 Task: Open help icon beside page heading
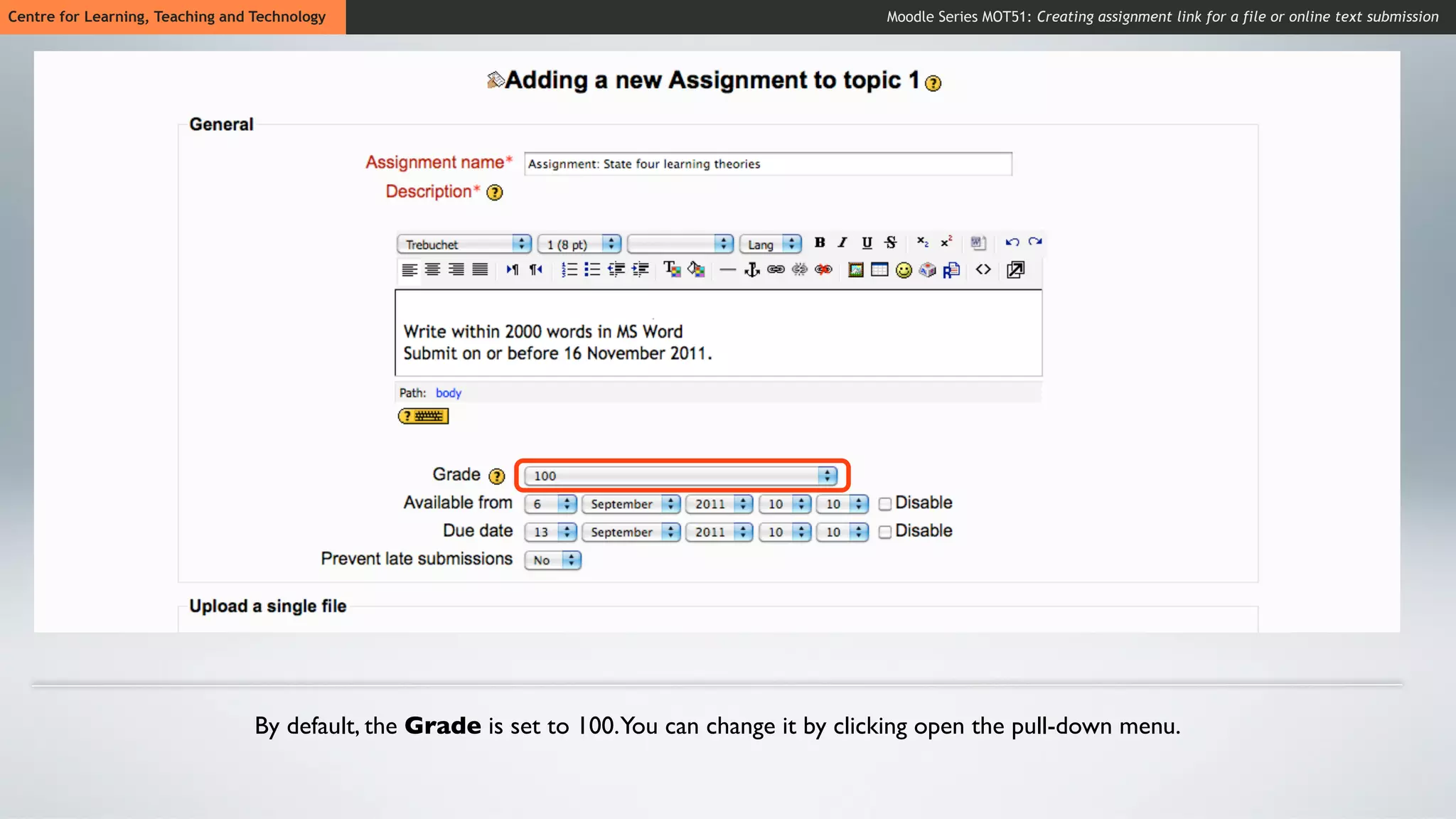[933, 83]
